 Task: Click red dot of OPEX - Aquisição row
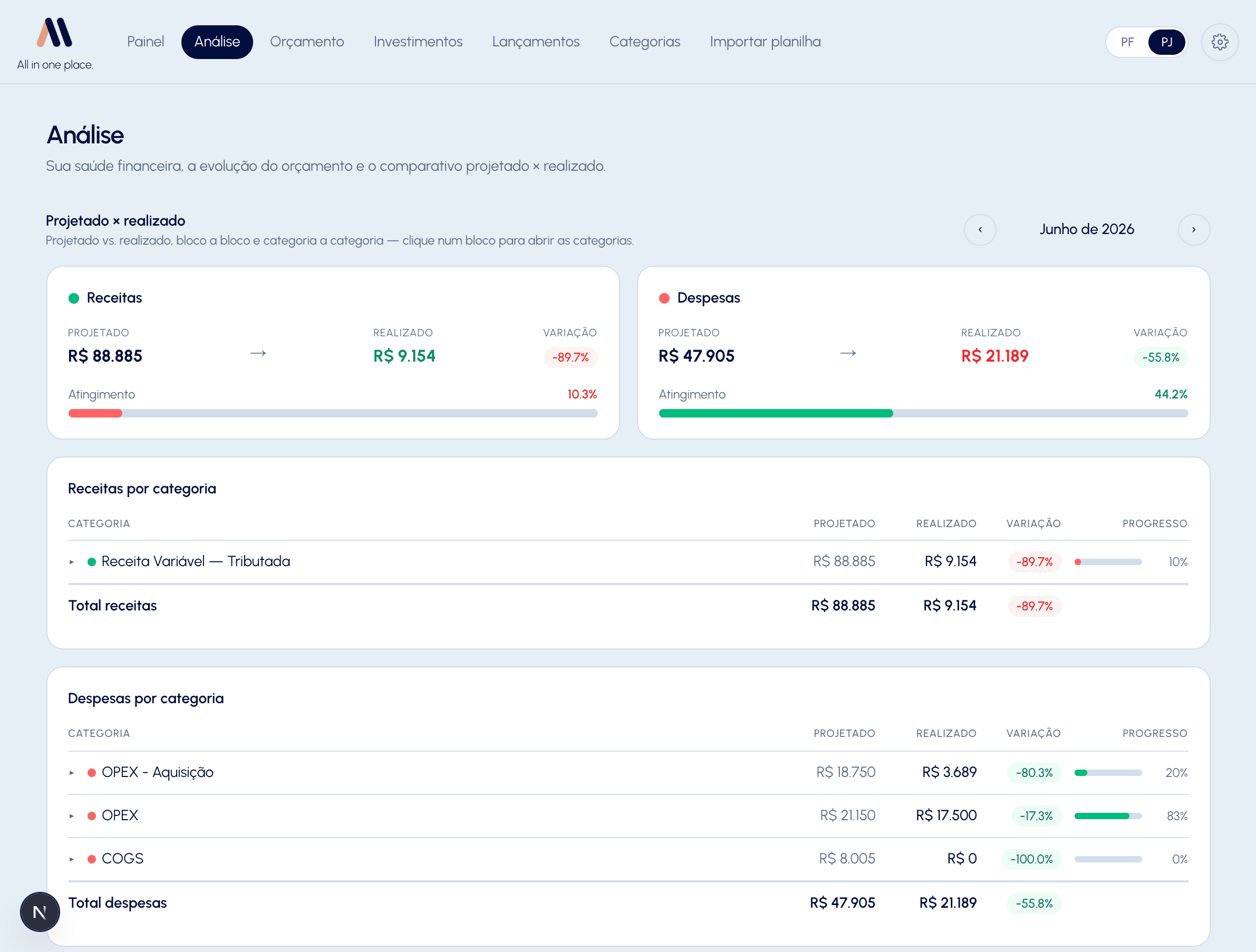click(x=91, y=772)
